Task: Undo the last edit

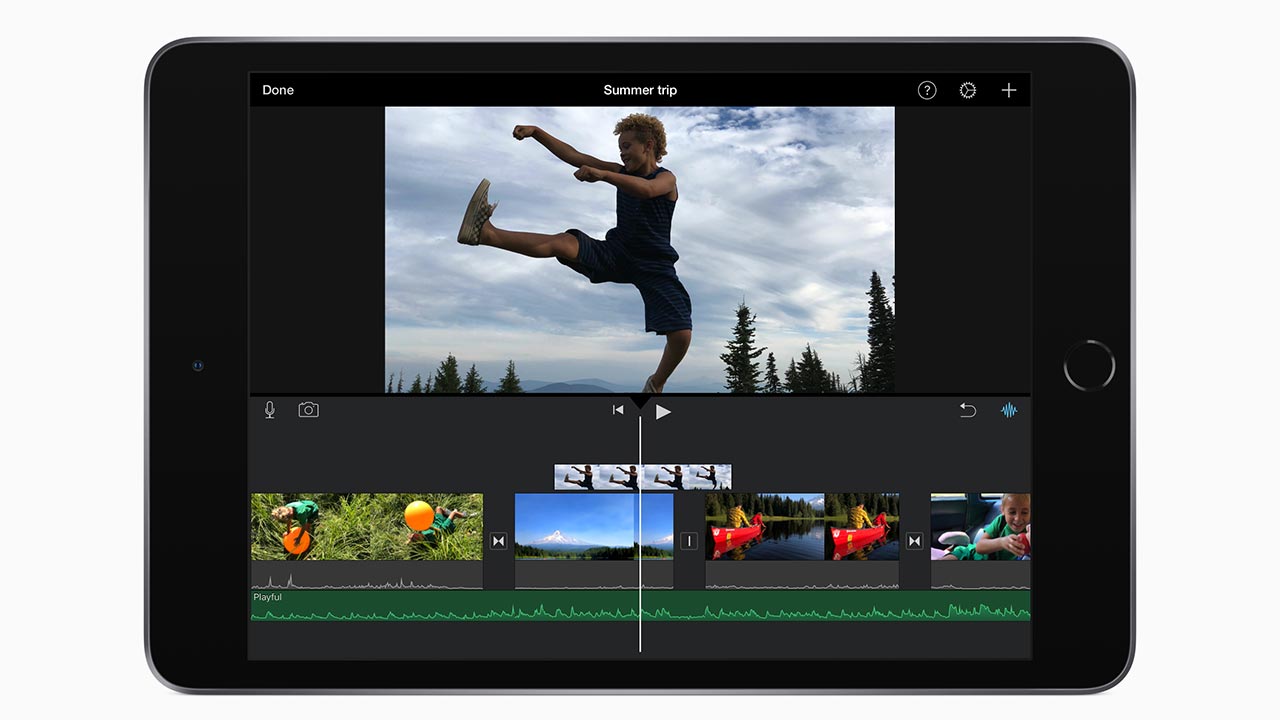Action: pos(968,410)
